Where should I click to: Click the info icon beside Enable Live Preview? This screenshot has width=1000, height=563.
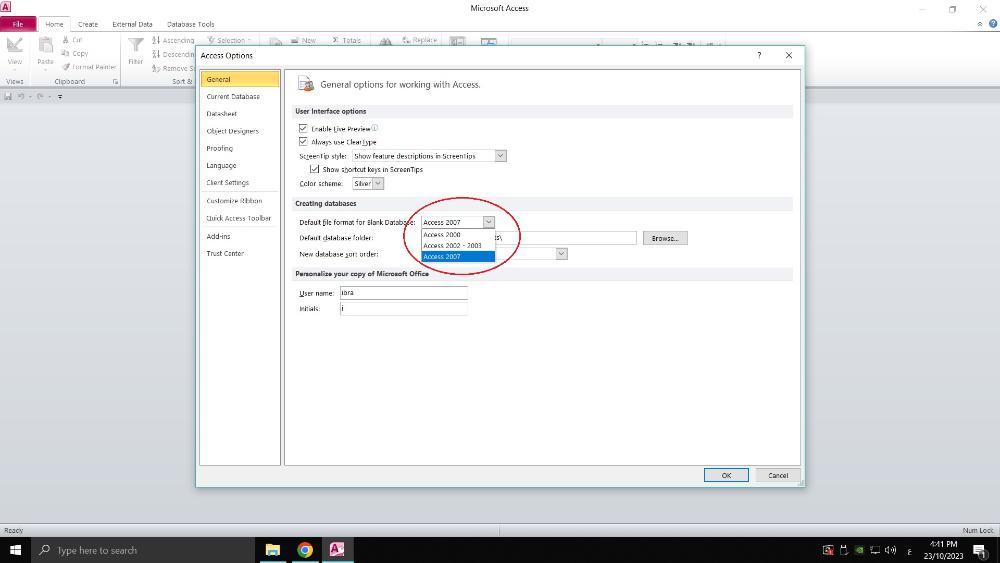(375, 128)
